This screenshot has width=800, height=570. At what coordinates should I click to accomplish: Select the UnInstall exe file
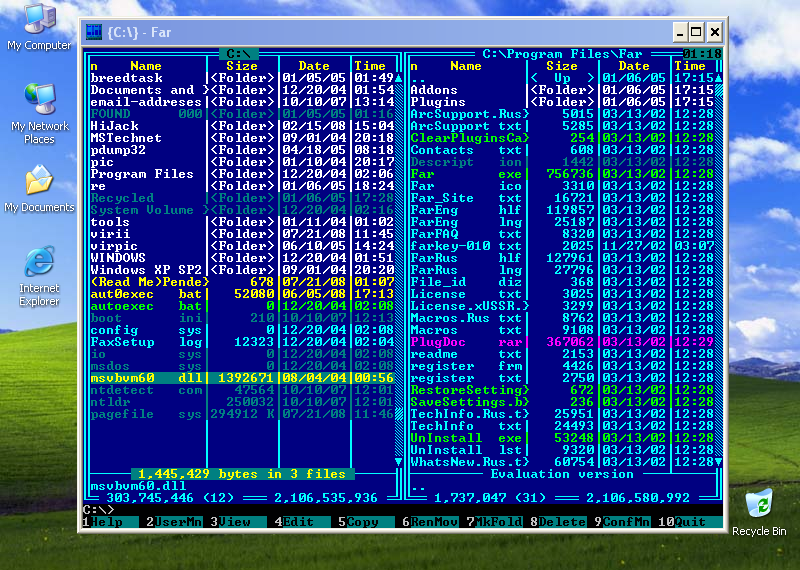coord(562,438)
